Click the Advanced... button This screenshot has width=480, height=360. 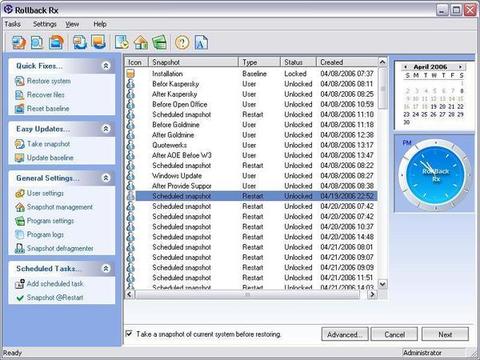point(345,334)
